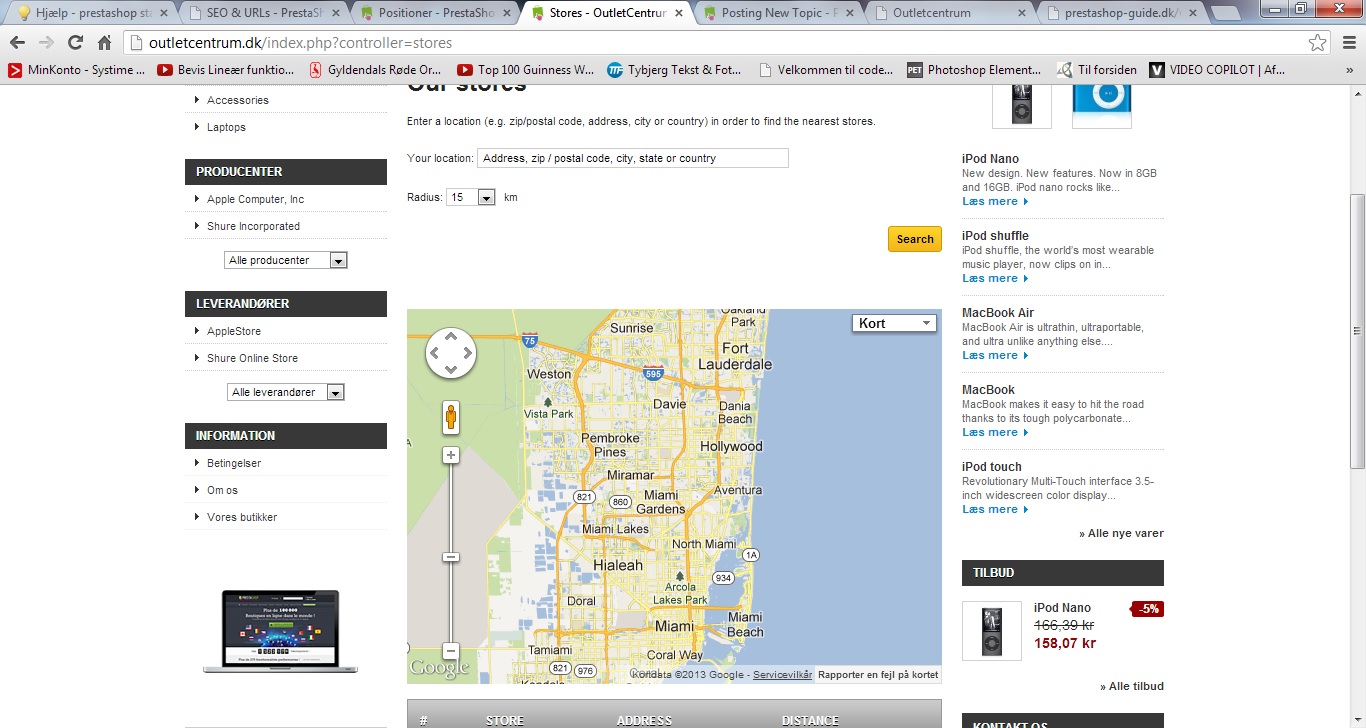Open the Chrome menu icon
This screenshot has height=728, width=1366.
(1347, 43)
